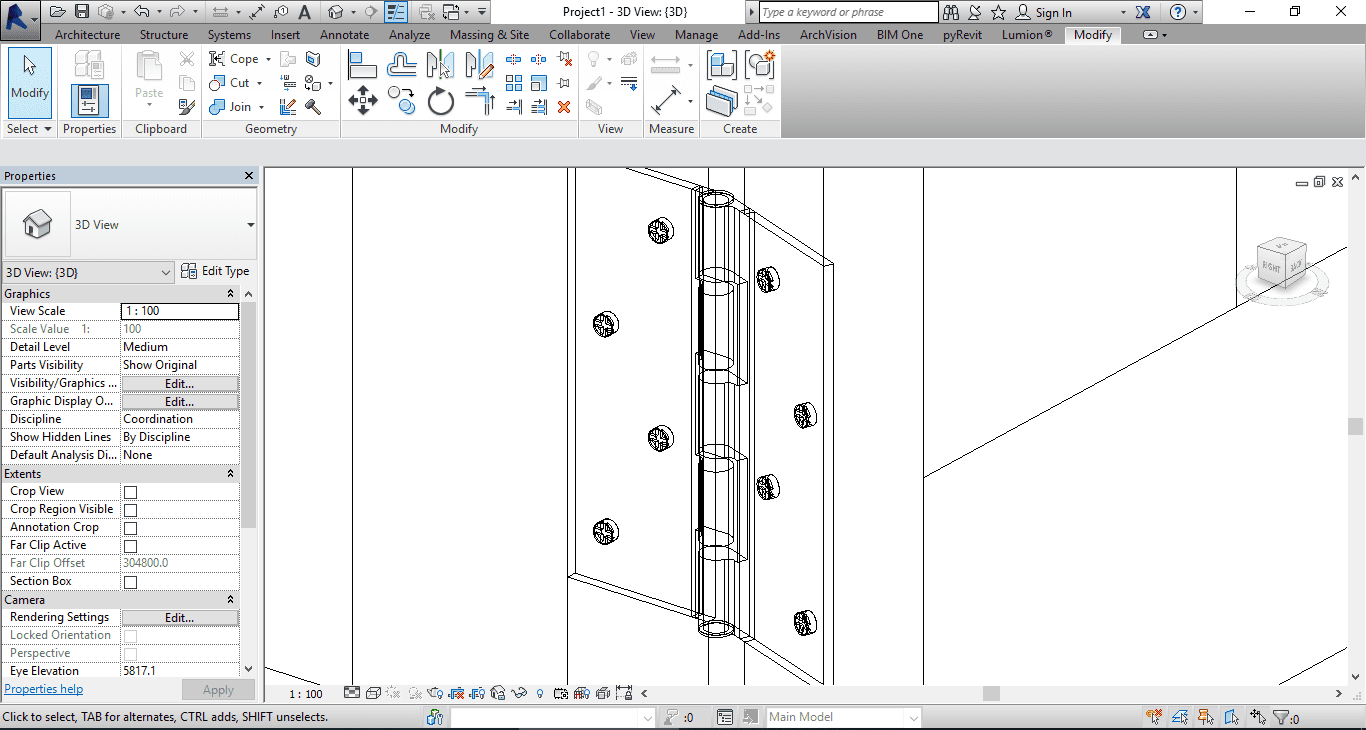Select the Offset tool

(x=401, y=66)
